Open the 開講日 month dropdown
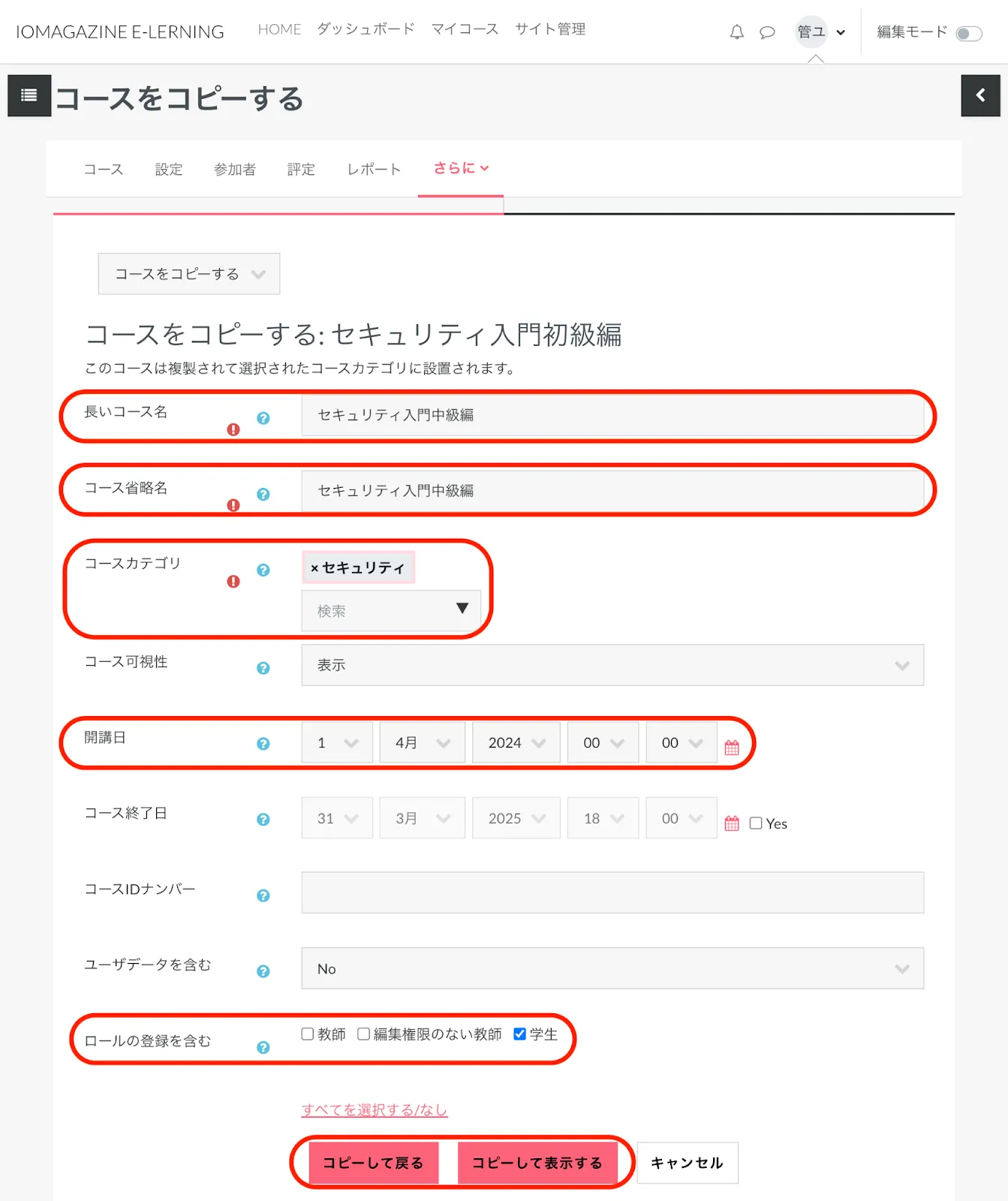 422,743
